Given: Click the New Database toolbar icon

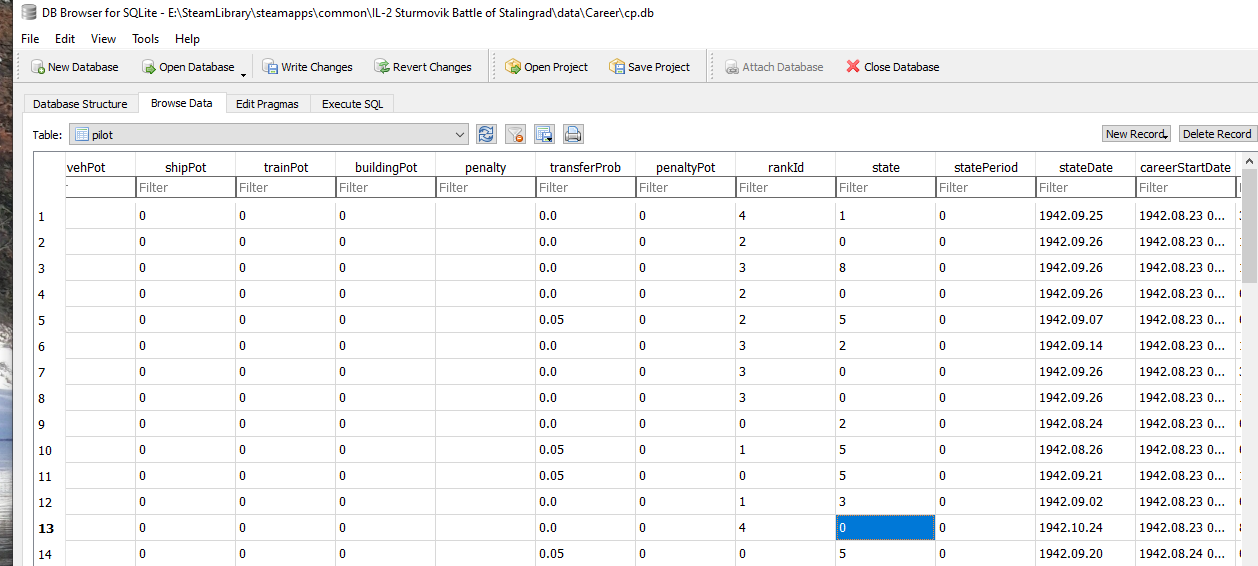Looking at the screenshot, I should point(38,67).
